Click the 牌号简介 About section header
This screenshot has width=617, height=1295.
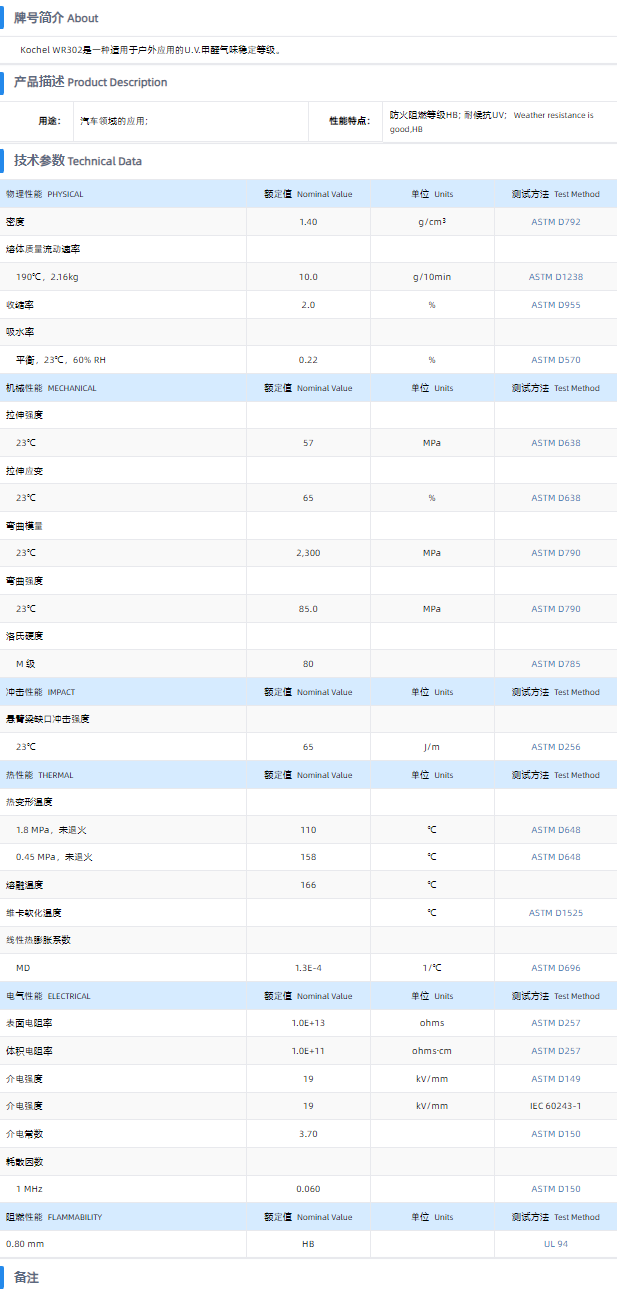click(56, 18)
